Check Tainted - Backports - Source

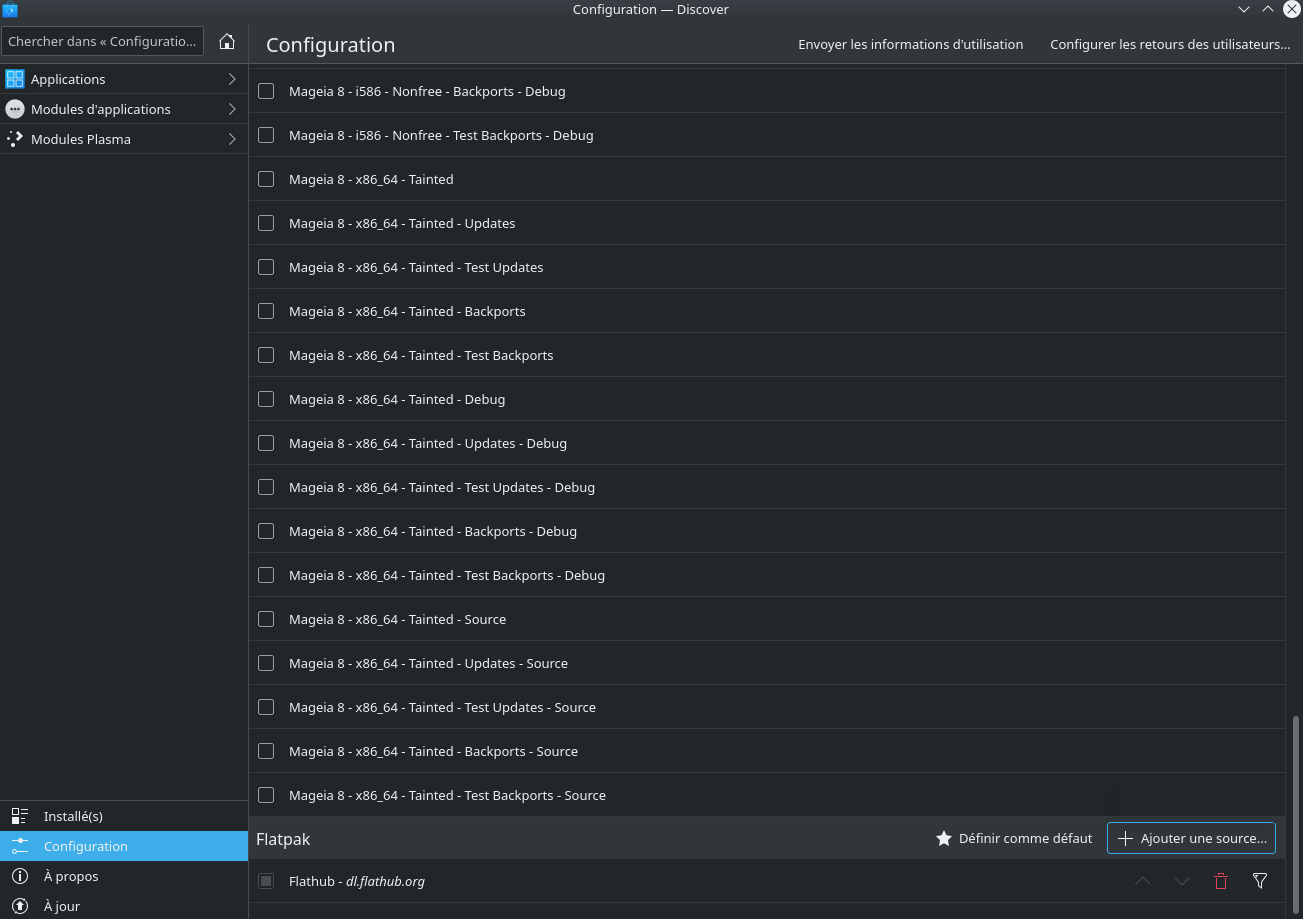(266, 751)
